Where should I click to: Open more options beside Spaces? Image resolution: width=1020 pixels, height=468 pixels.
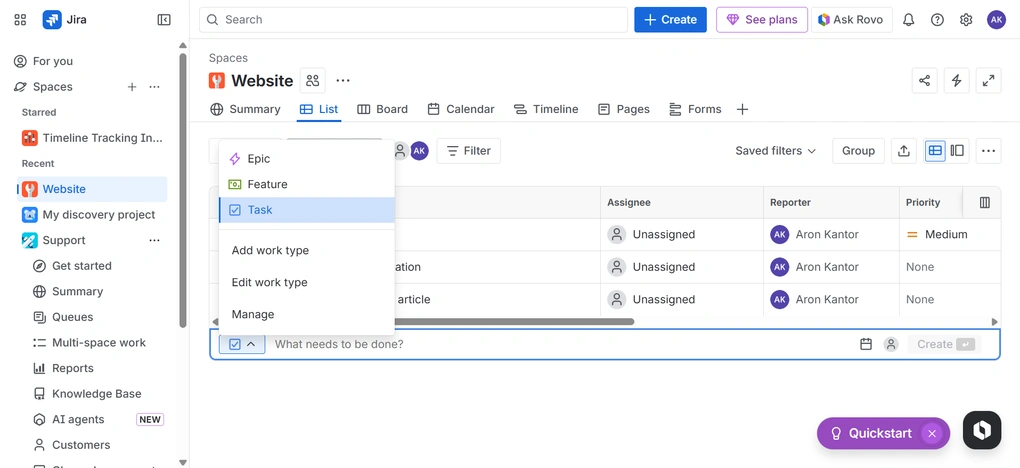154,87
